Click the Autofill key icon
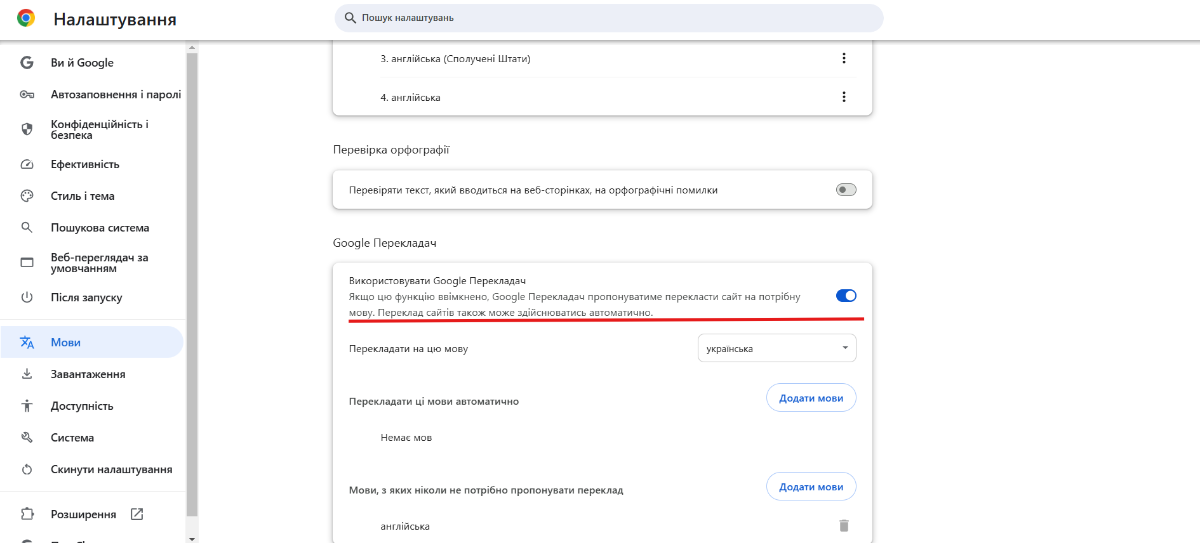 [28, 95]
